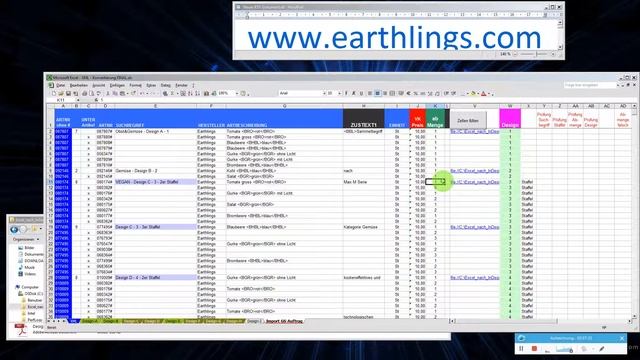Image resolution: width=640 pixels, height=360 pixels.
Task: Click the Decrease Indent icon
Action: click(446, 93)
